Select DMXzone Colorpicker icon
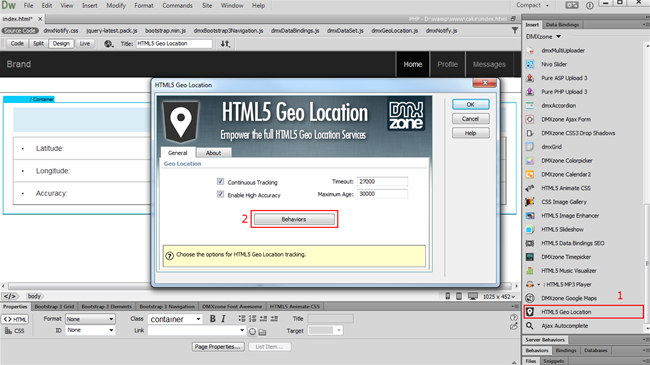 click(x=530, y=161)
